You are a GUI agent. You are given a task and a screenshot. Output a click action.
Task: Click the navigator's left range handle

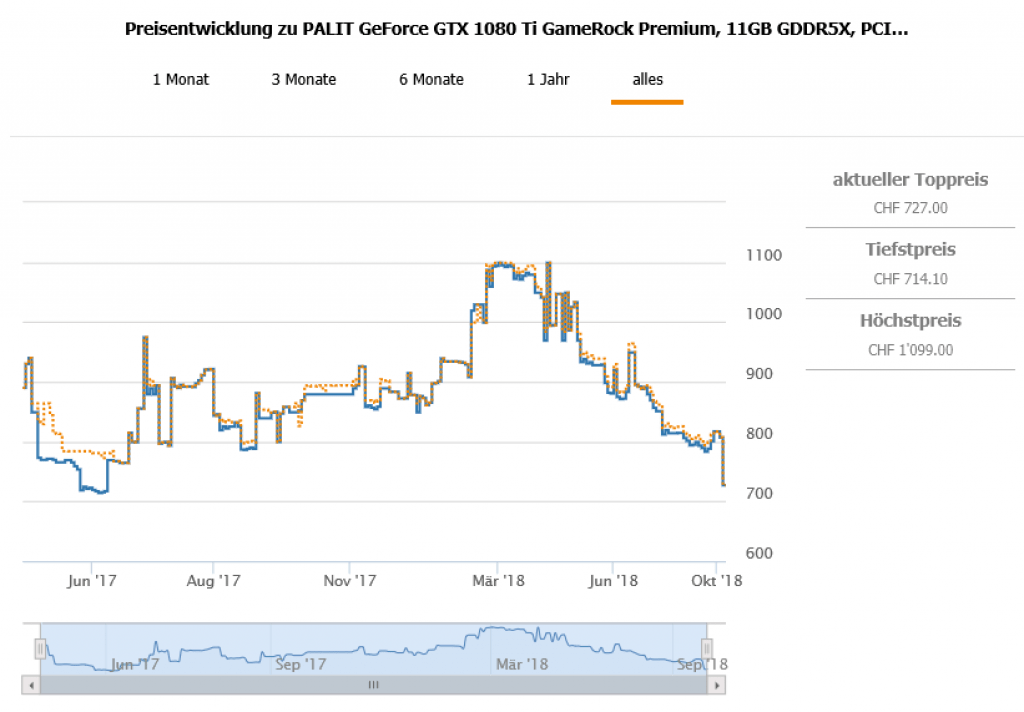(x=41, y=648)
